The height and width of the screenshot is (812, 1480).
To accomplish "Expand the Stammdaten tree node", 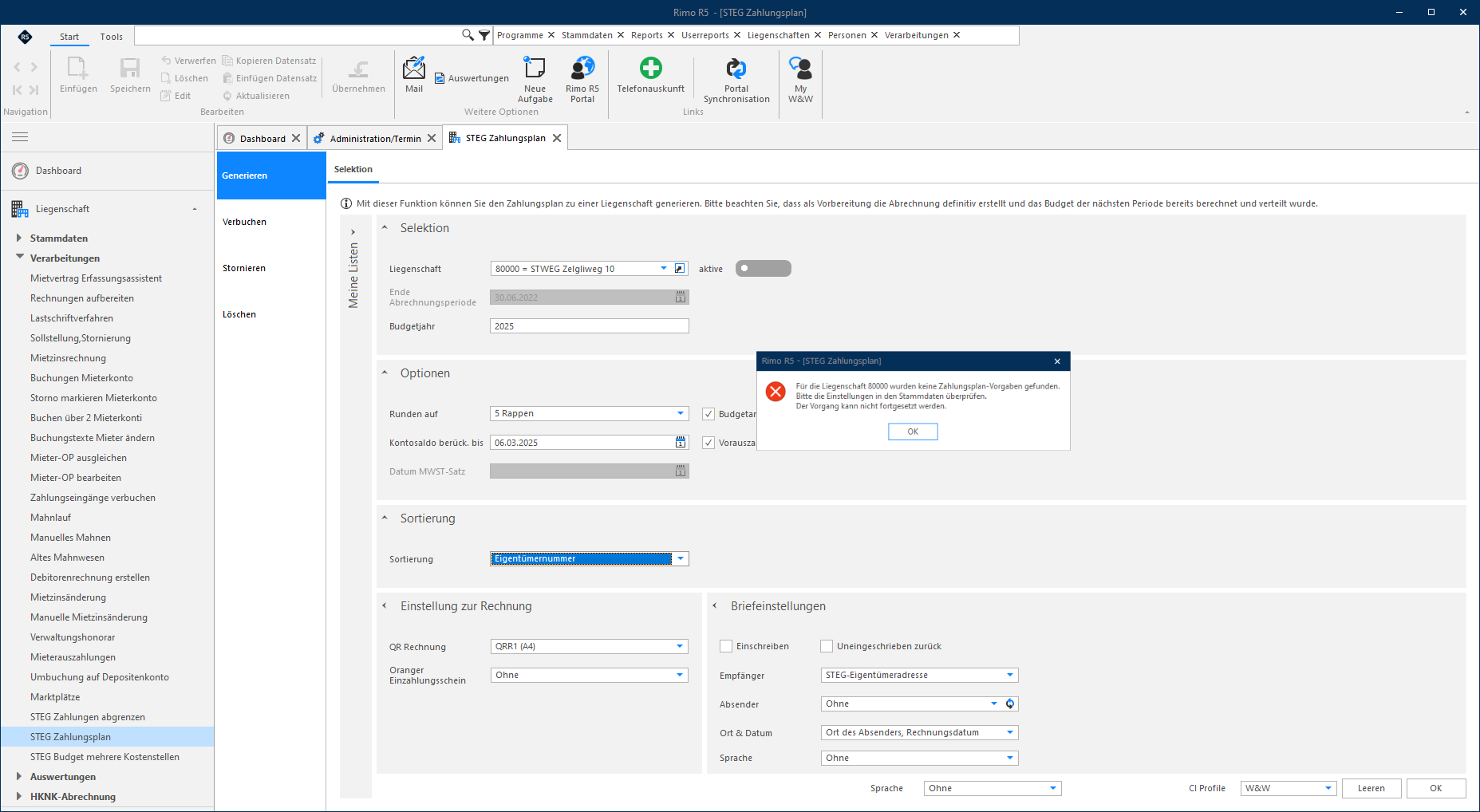I will pyautogui.click(x=19, y=238).
